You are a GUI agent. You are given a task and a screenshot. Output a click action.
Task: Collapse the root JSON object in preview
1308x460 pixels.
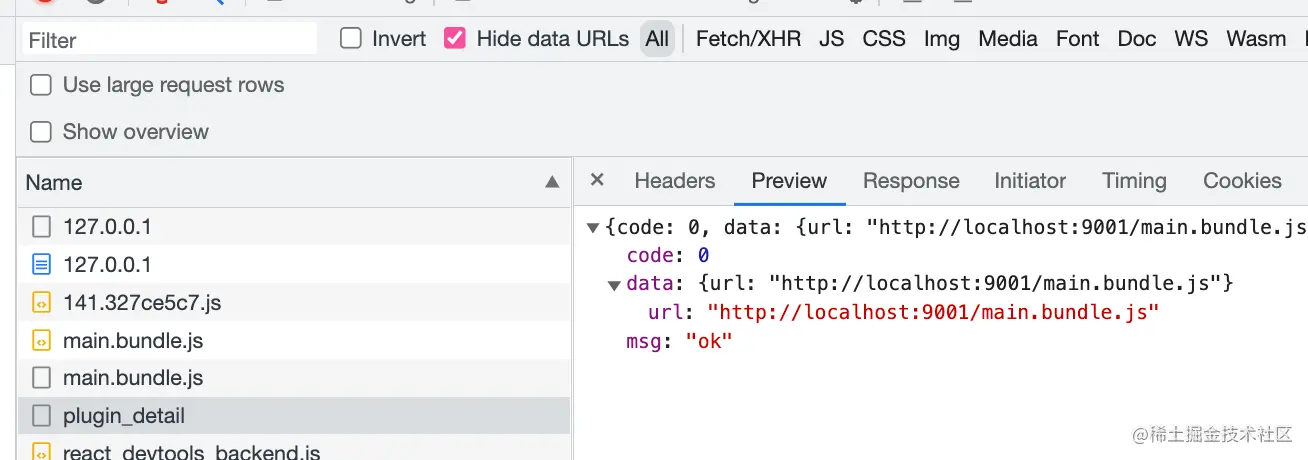tap(593, 228)
